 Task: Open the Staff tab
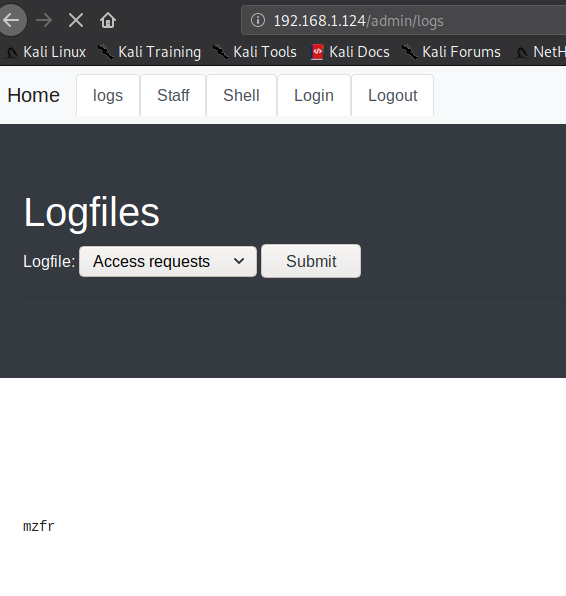point(173,95)
